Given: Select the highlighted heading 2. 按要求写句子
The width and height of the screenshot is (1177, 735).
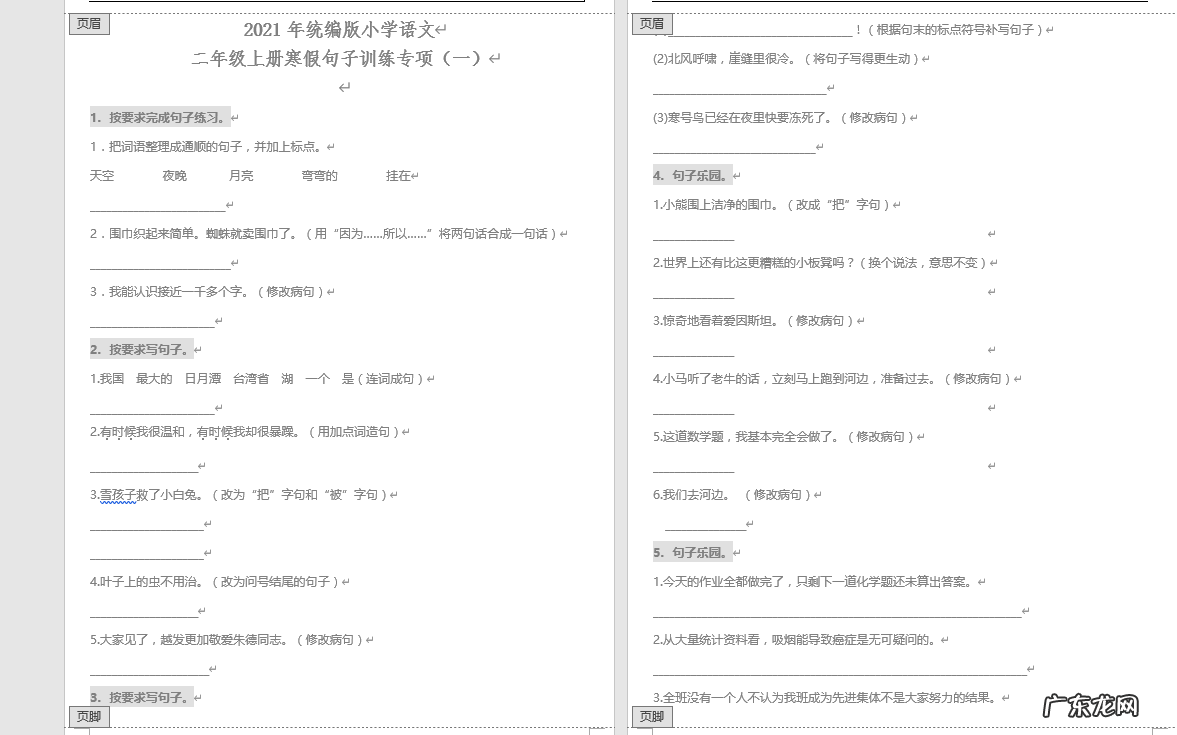Looking at the screenshot, I should click(142, 349).
